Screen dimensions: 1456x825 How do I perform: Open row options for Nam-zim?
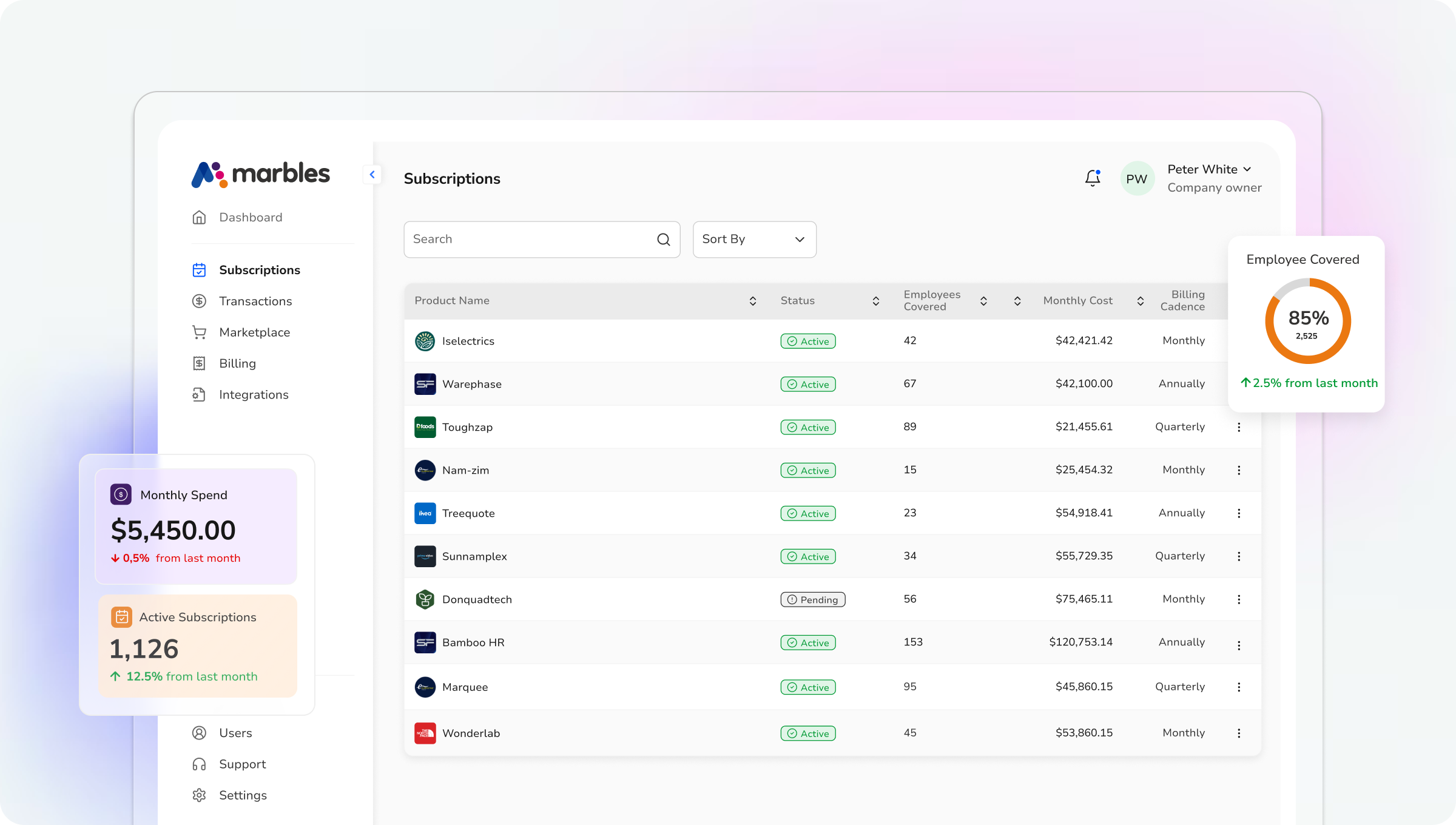click(x=1239, y=470)
